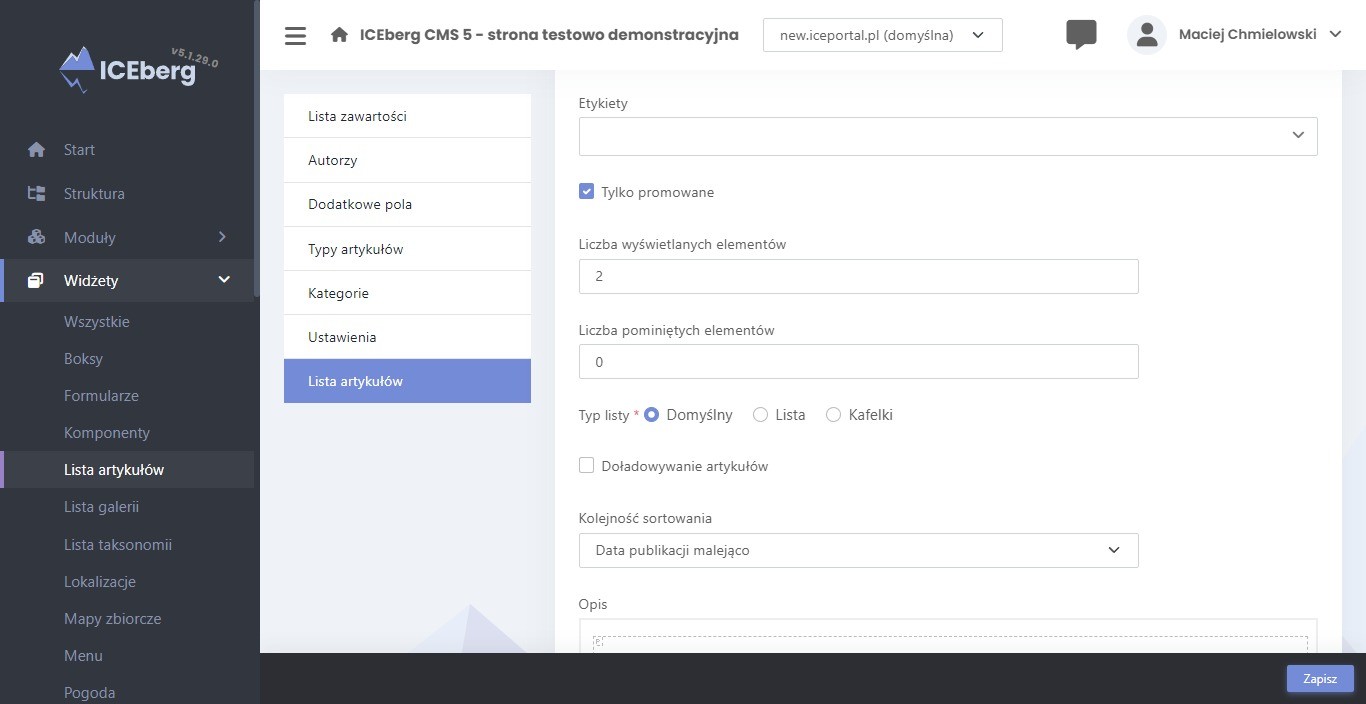Expand the Moduły submenu arrow
This screenshot has height=704, width=1366.
[x=222, y=237]
